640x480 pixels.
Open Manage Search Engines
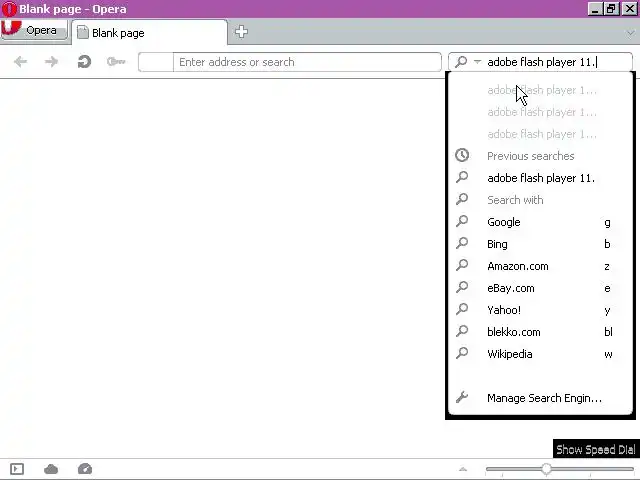(541, 398)
